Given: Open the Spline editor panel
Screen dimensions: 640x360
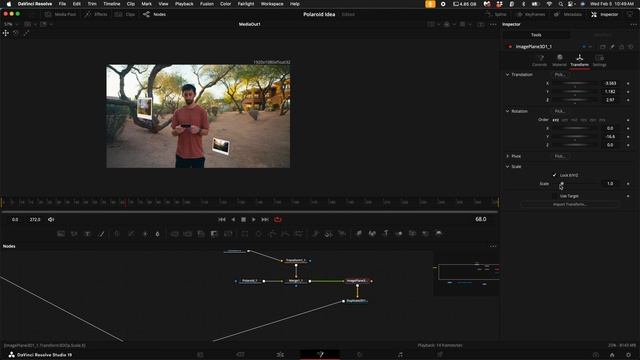Looking at the screenshot, I should [496, 14].
